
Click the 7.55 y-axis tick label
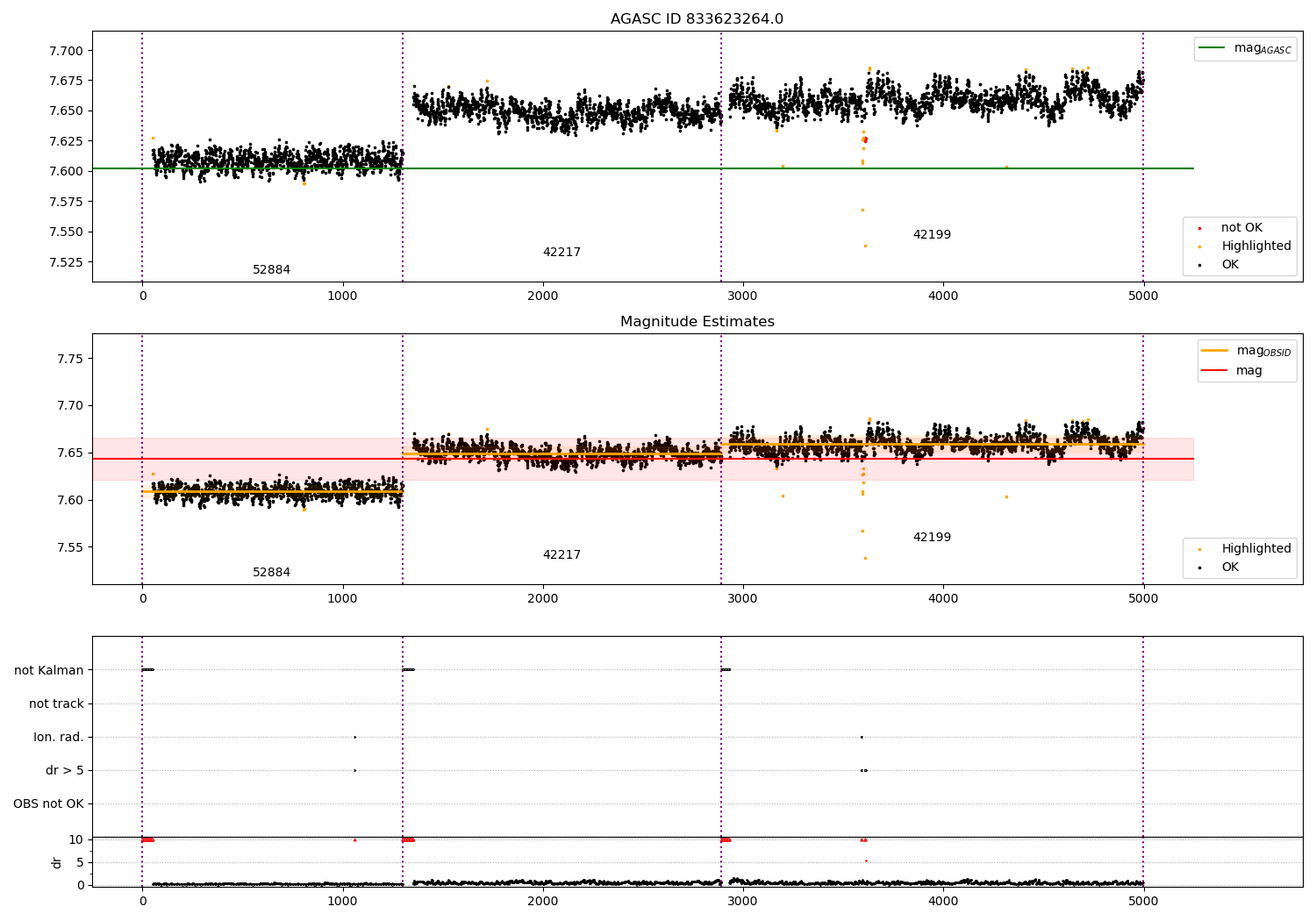point(70,548)
